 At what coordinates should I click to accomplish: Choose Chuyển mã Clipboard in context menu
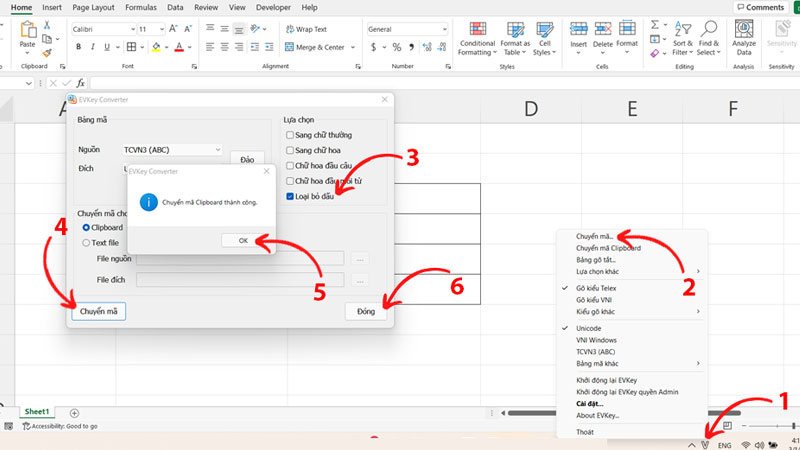608,247
